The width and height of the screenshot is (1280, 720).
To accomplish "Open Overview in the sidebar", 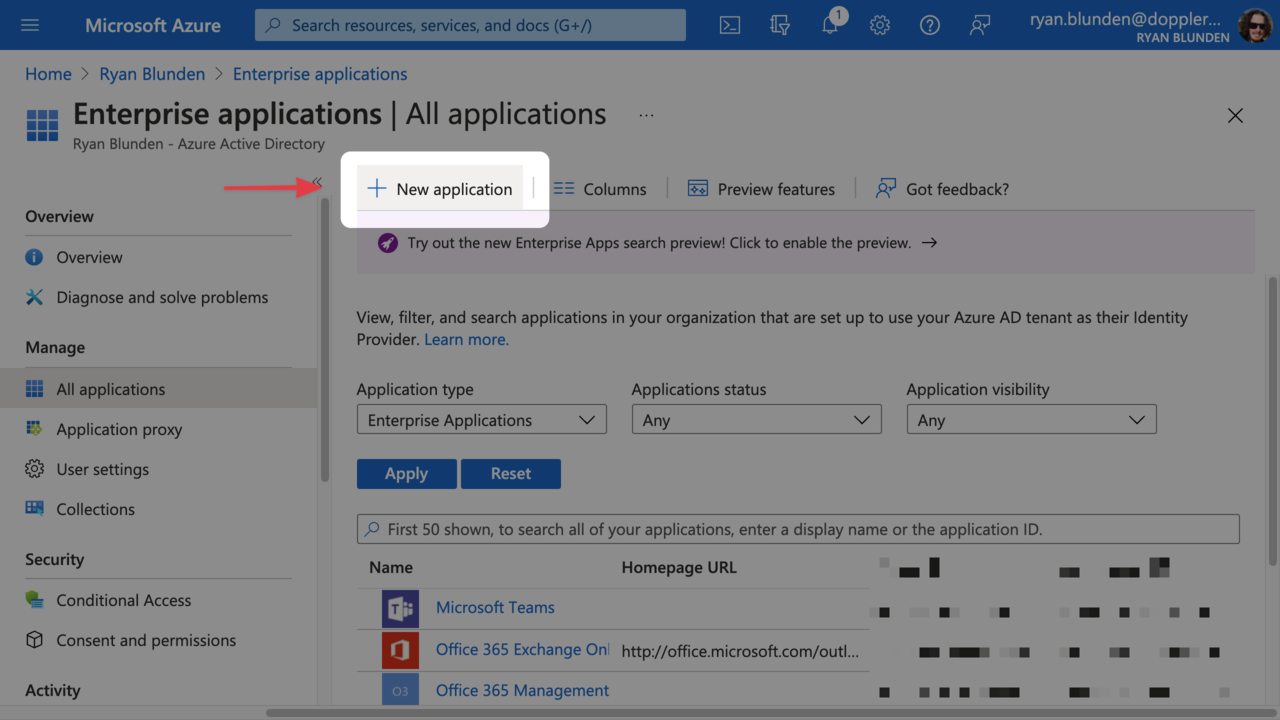I will (89, 257).
